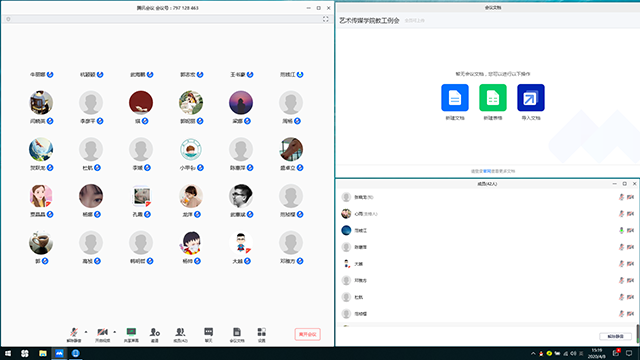This screenshot has height=360, width=640.
Task: Toggle the 邓雅方 row microphone in the members list
Action: pyautogui.click(x=621, y=280)
